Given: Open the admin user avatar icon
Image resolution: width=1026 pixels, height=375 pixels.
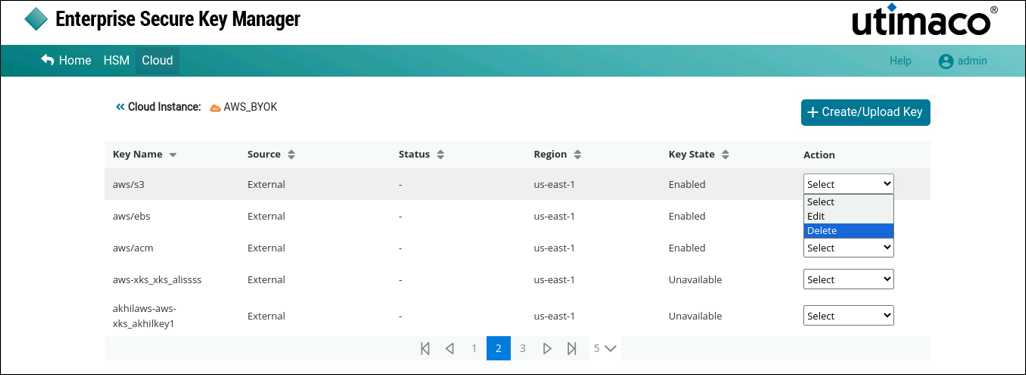Looking at the screenshot, I should 946,61.
